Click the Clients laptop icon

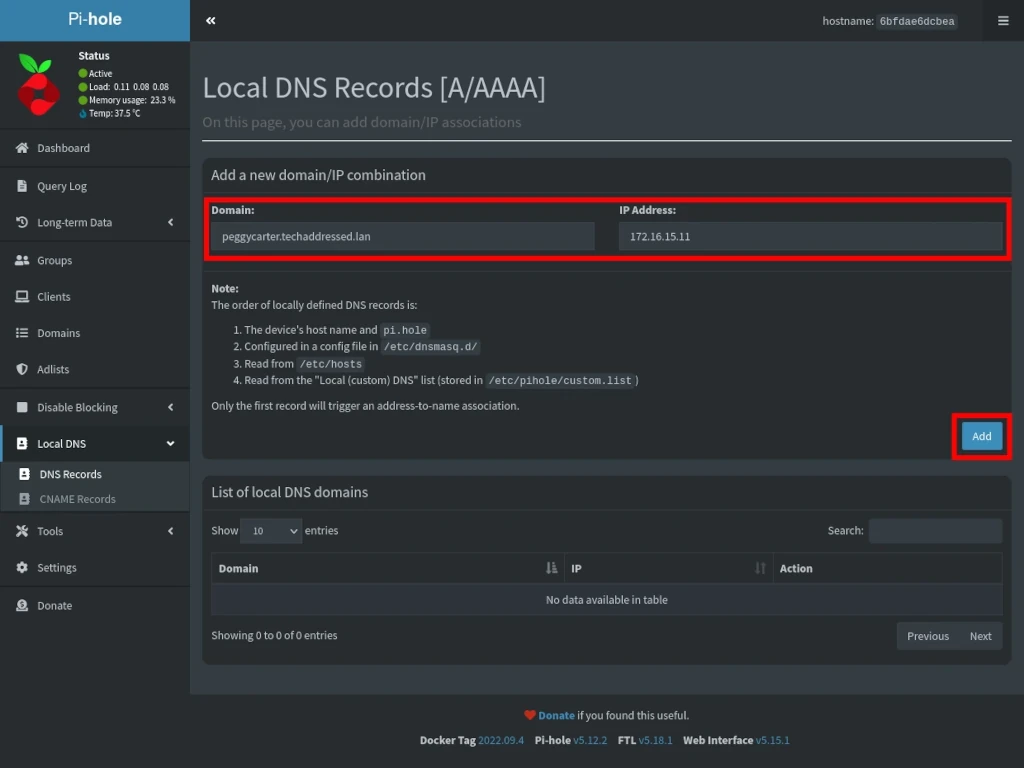click(22, 296)
